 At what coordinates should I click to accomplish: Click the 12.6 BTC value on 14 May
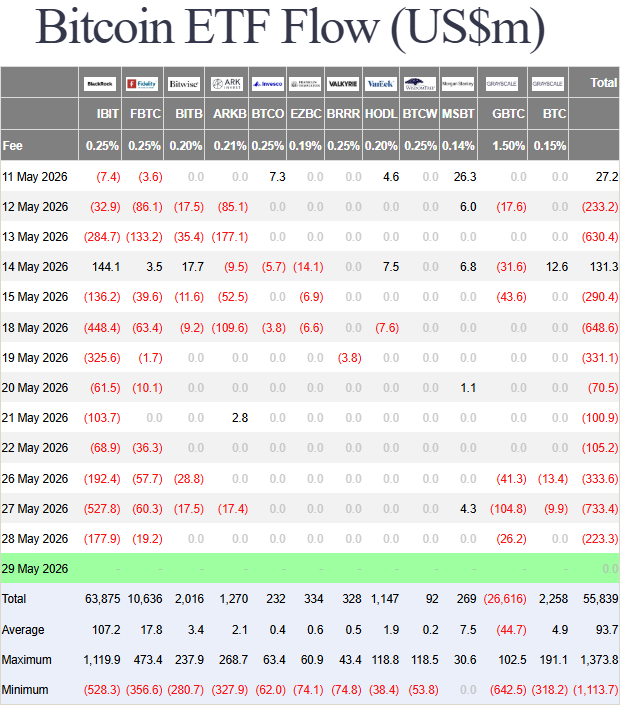point(557,267)
